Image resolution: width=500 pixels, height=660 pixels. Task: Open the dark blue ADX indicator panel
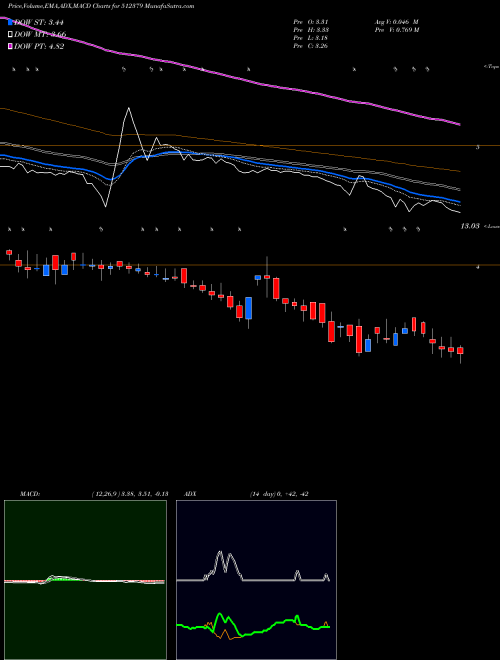coord(256,580)
